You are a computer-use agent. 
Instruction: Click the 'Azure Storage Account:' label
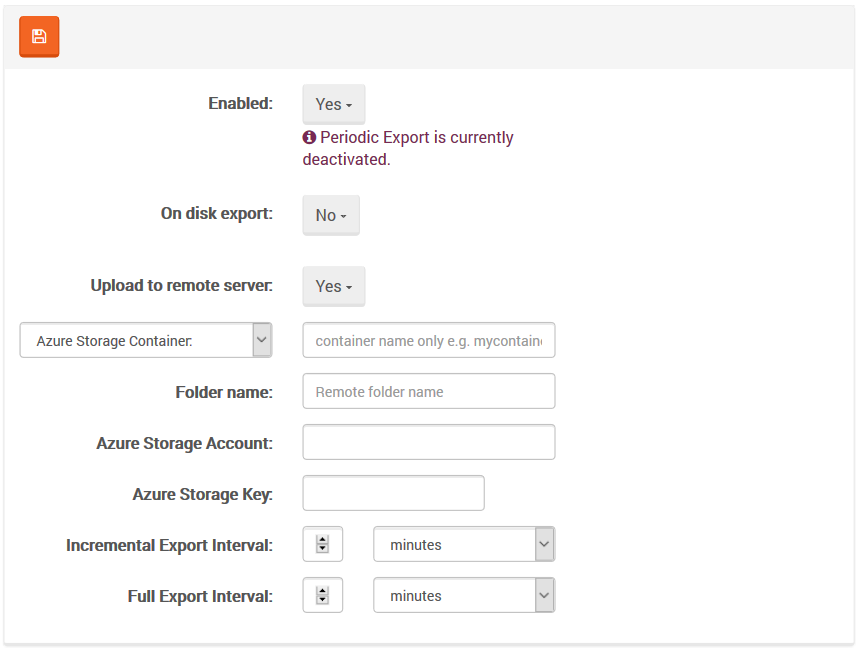click(x=184, y=443)
